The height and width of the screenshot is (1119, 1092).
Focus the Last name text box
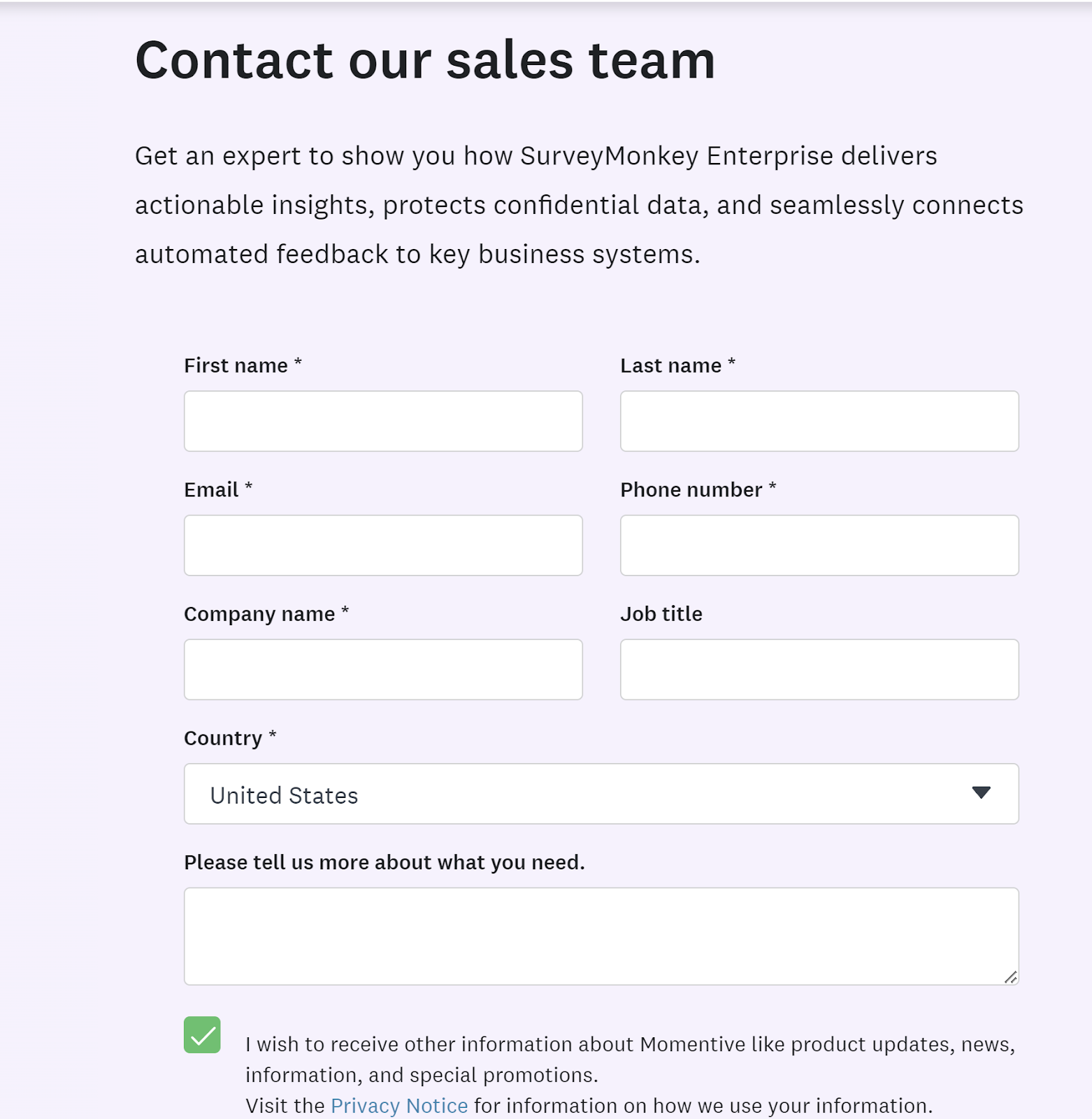tap(819, 421)
